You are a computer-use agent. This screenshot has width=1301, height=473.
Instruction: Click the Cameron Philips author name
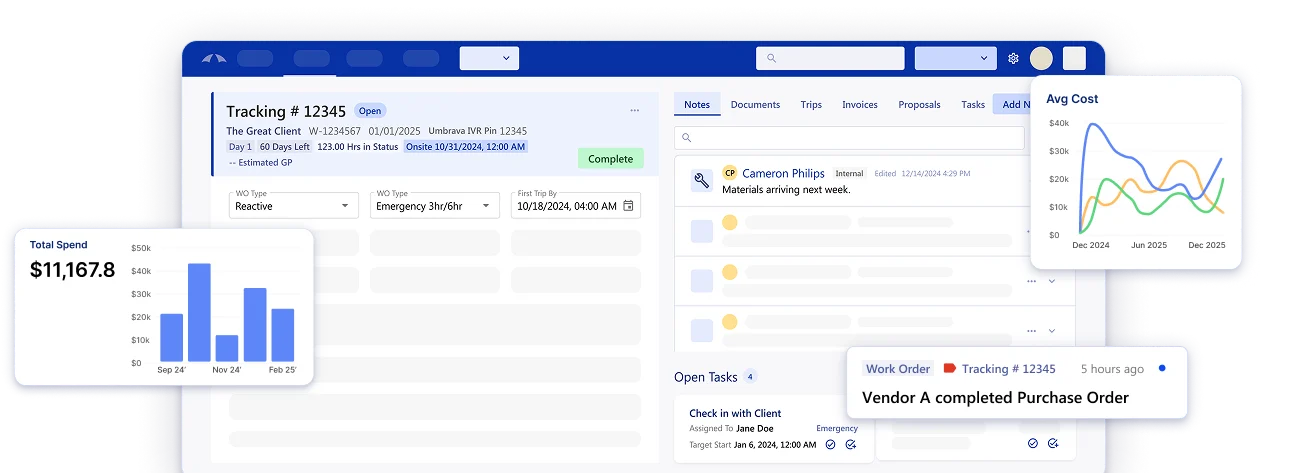point(783,173)
